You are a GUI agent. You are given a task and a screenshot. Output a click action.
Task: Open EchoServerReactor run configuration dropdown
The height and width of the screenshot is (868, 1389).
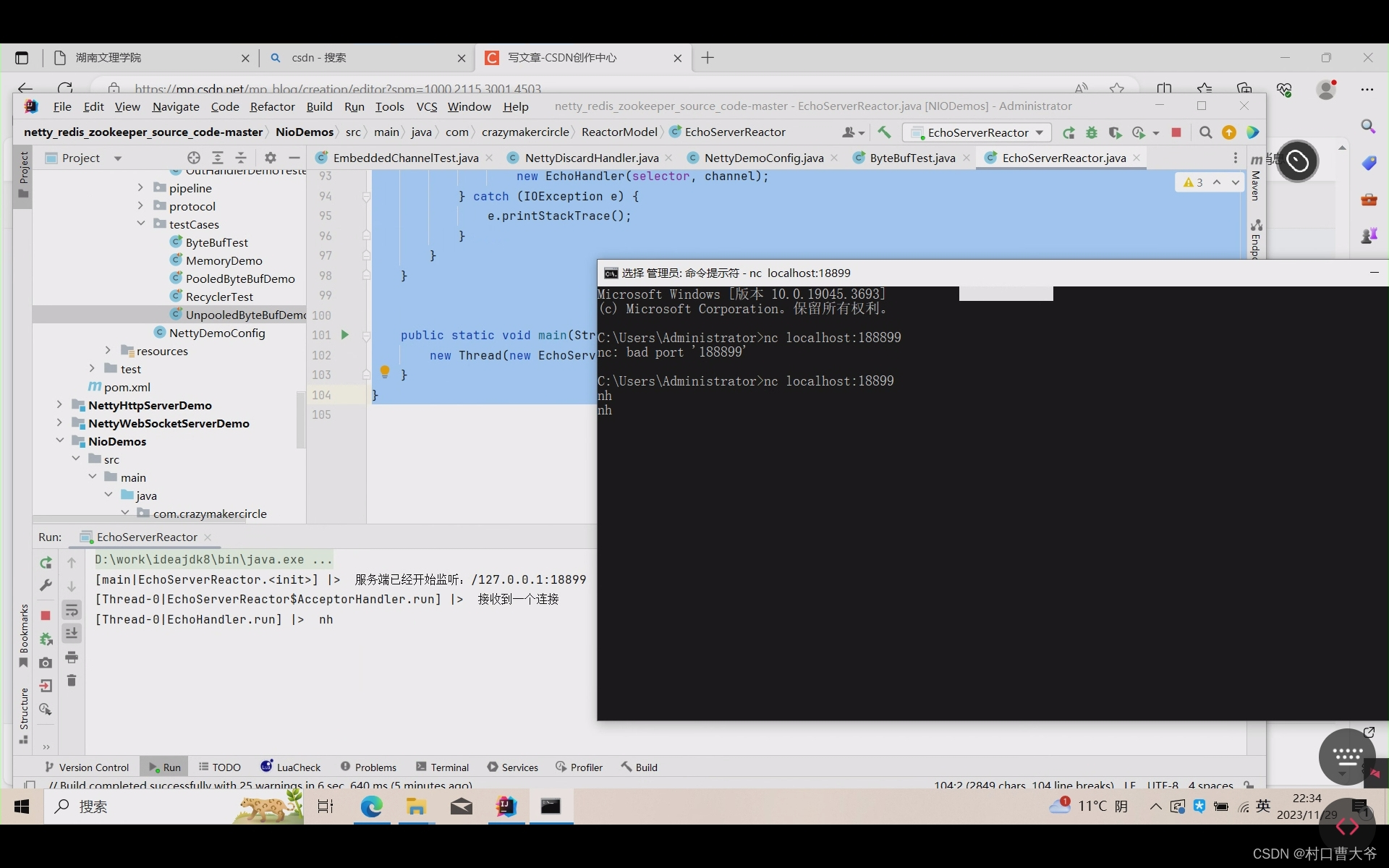977,132
